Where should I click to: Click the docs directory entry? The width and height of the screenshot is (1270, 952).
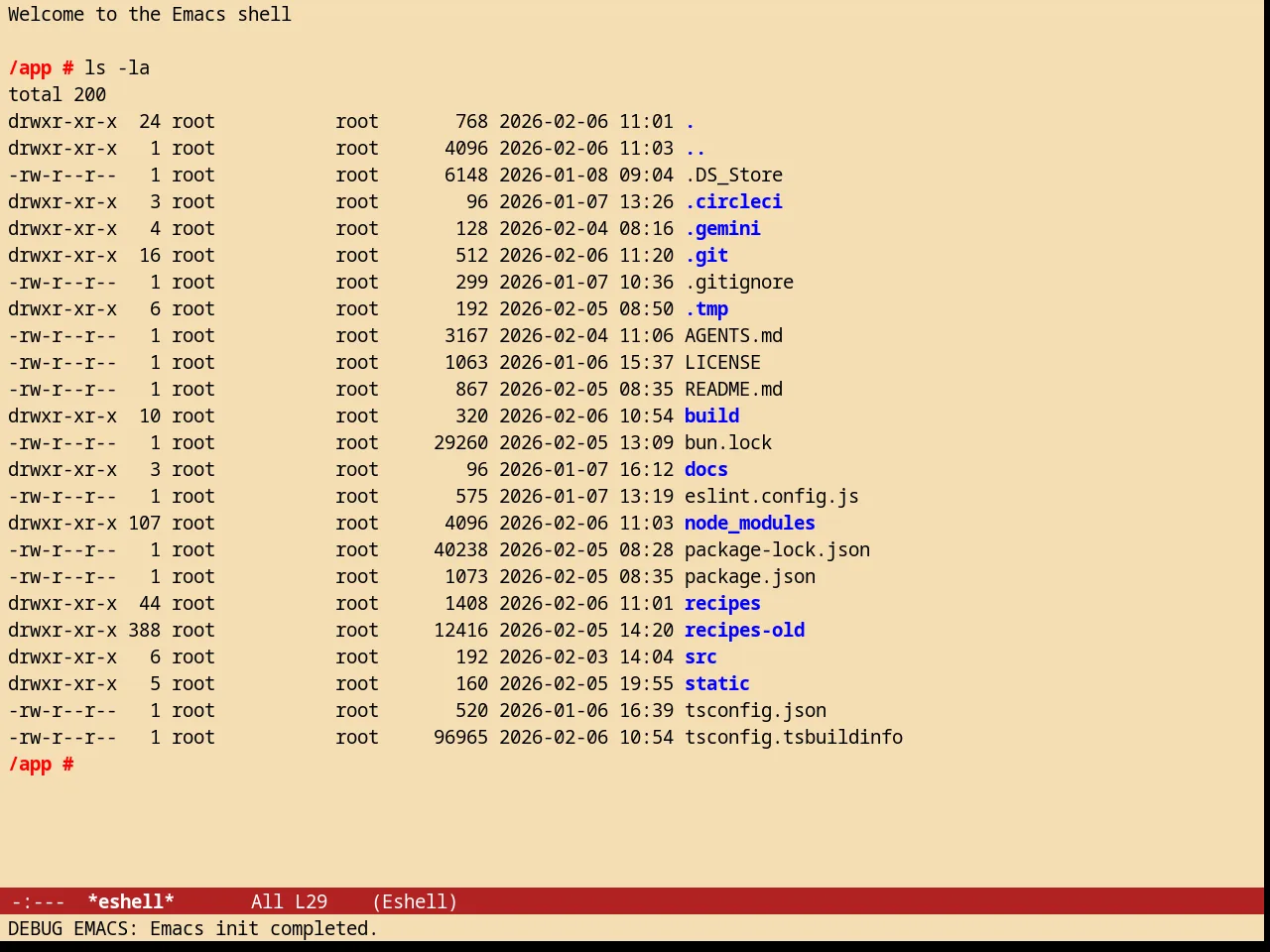[x=706, y=470]
